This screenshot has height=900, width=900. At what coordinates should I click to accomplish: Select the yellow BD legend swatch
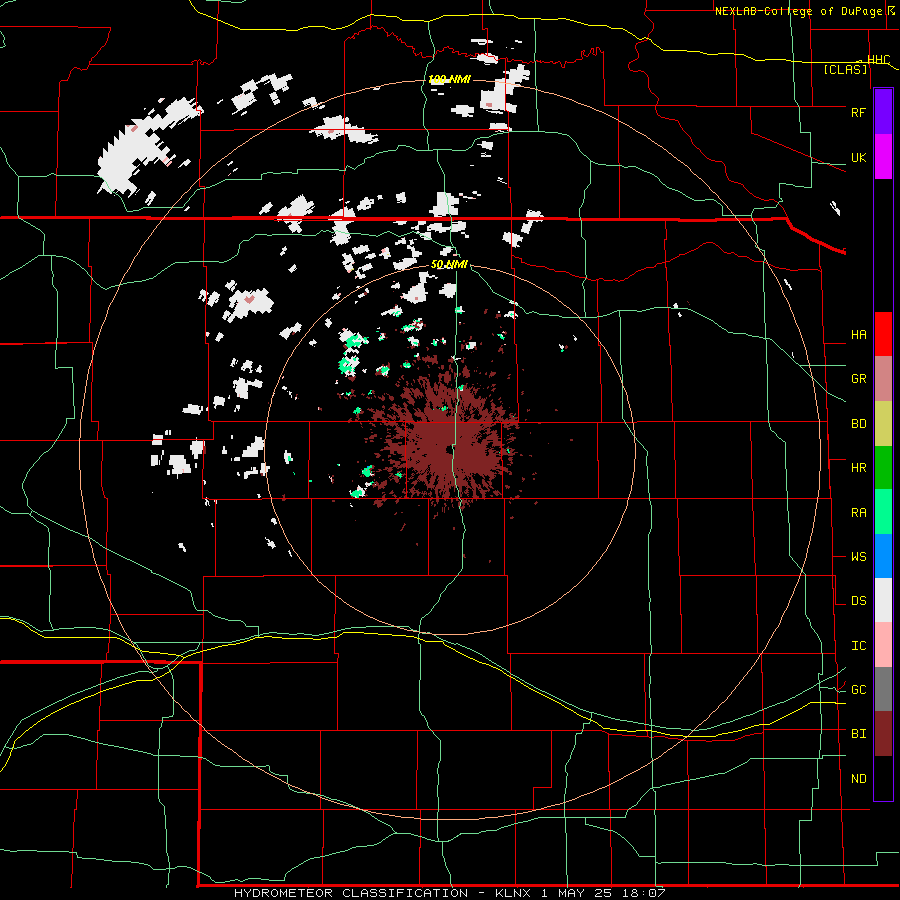(883, 424)
